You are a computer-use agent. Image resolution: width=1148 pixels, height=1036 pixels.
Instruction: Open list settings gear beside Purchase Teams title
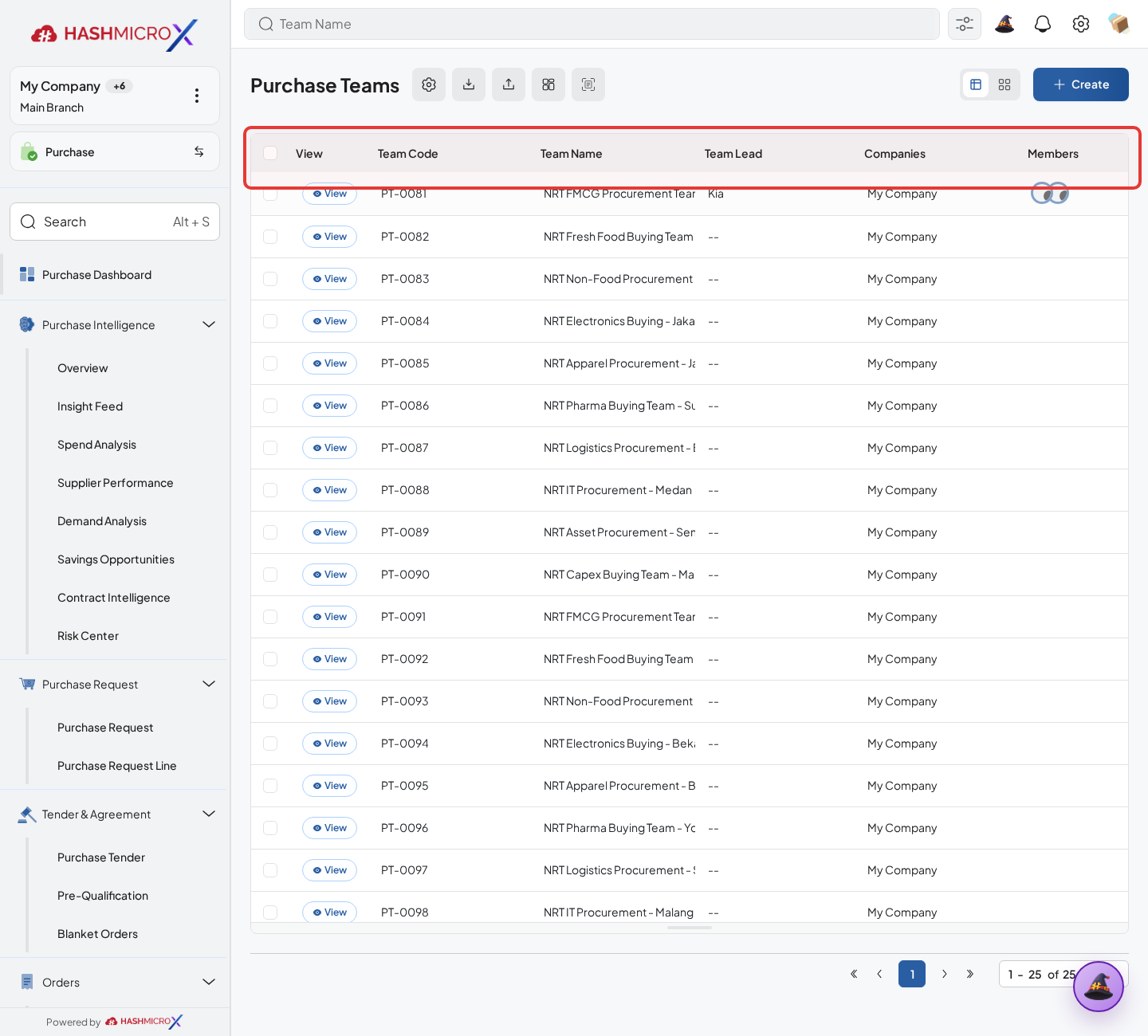point(429,84)
